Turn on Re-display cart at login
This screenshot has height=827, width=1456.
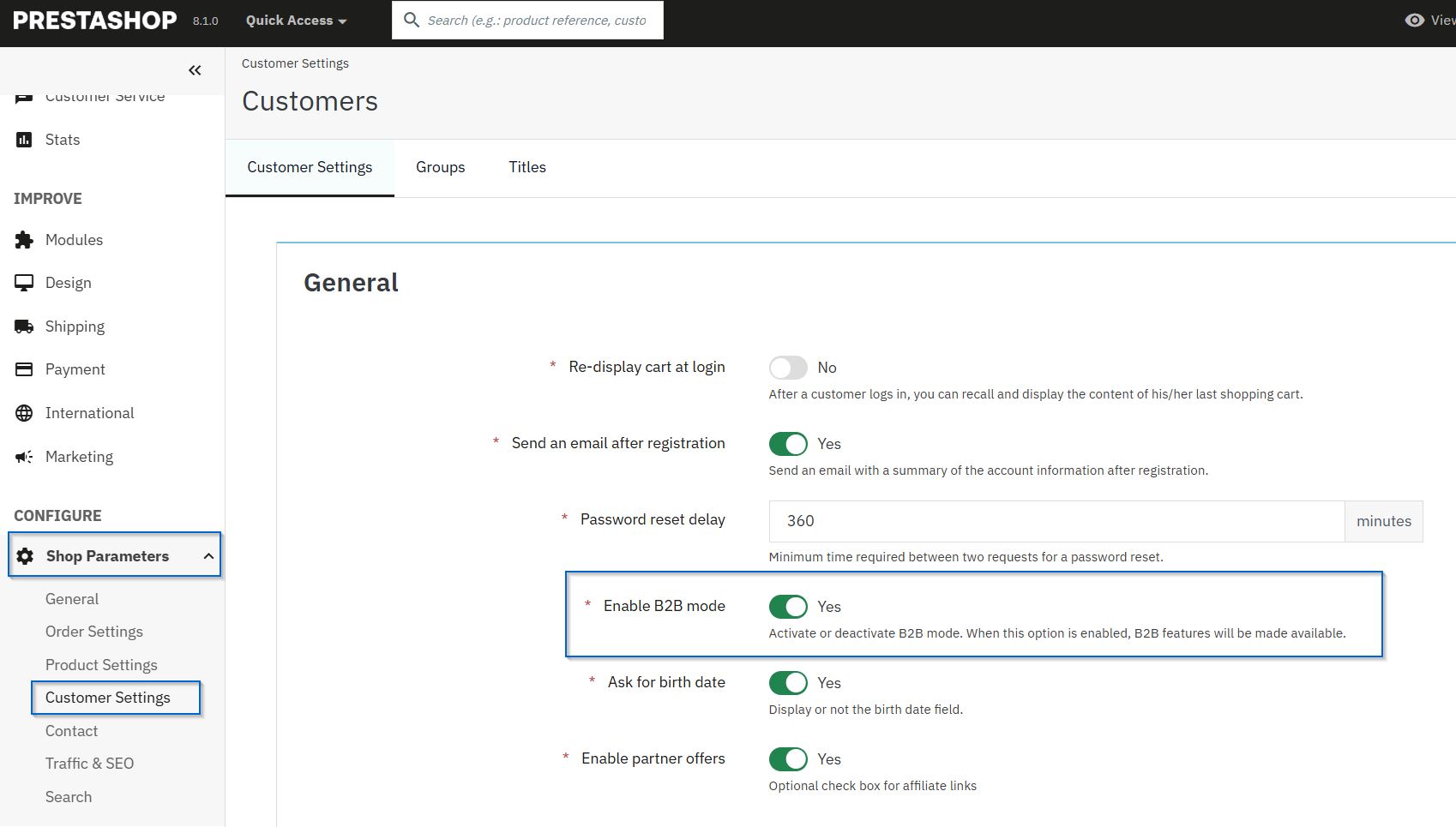[x=788, y=368]
